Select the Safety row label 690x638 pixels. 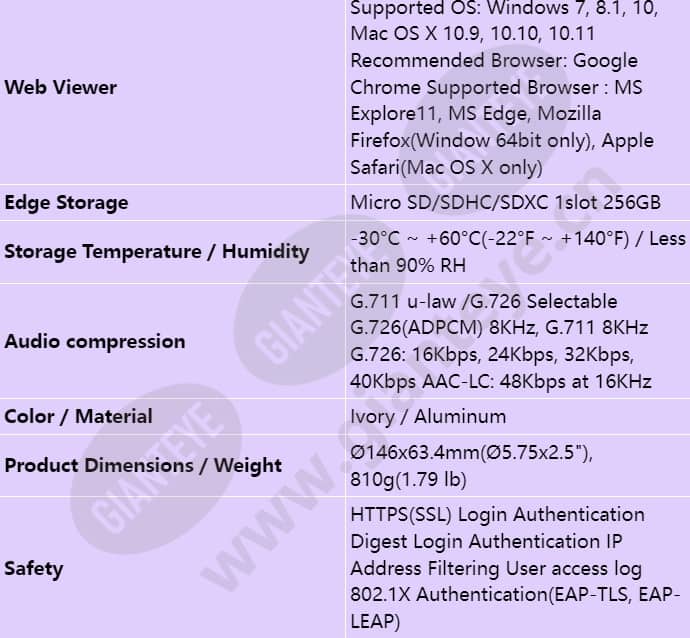(x=34, y=568)
